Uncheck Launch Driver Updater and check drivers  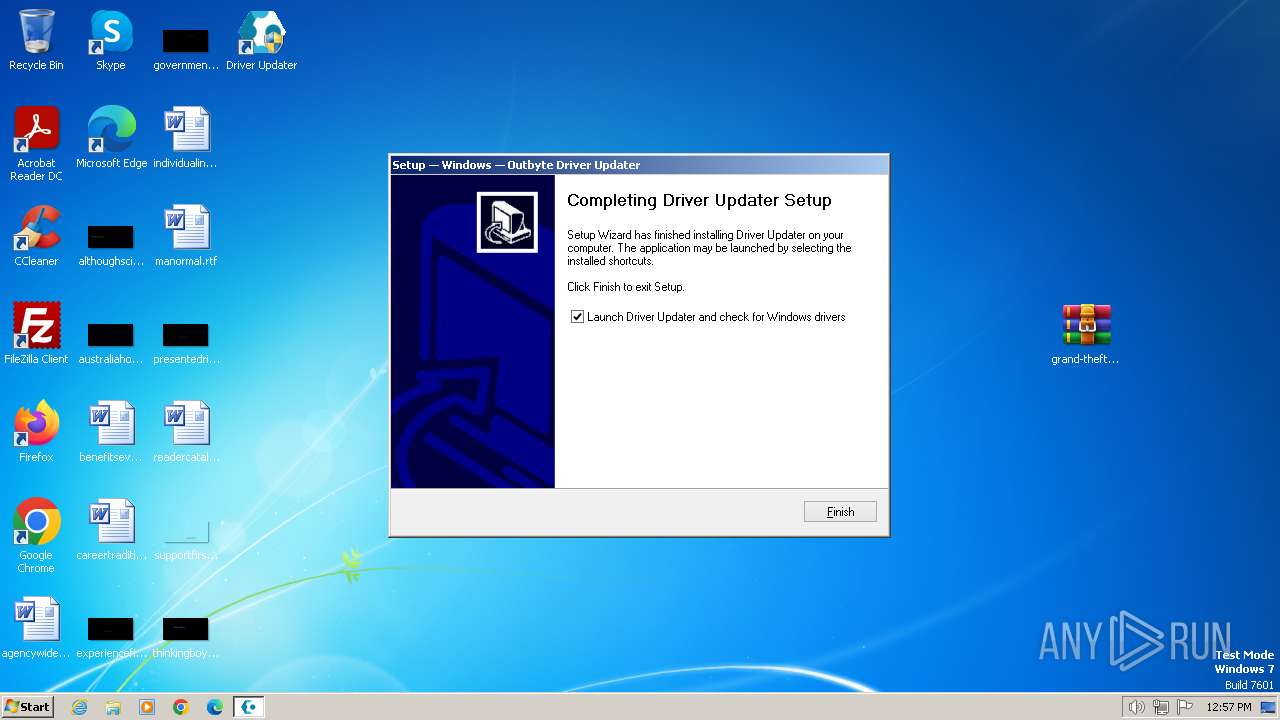577,317
